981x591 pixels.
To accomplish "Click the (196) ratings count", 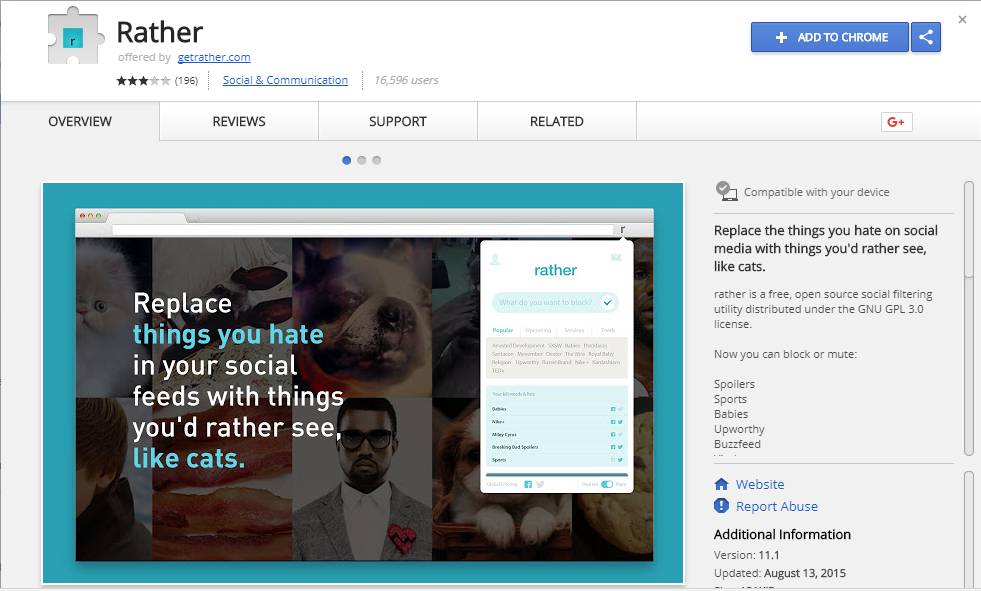I will (x=186, y=81).
